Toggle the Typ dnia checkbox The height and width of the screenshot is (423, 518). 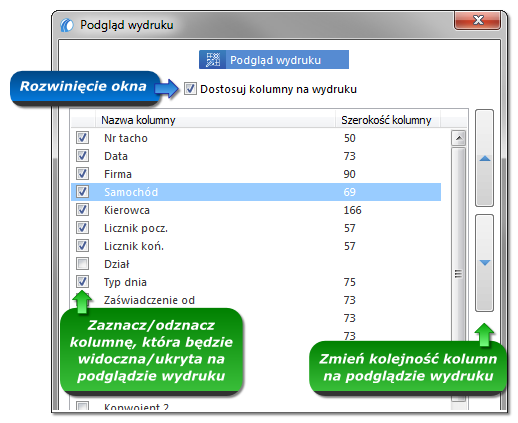pos(82,281)
